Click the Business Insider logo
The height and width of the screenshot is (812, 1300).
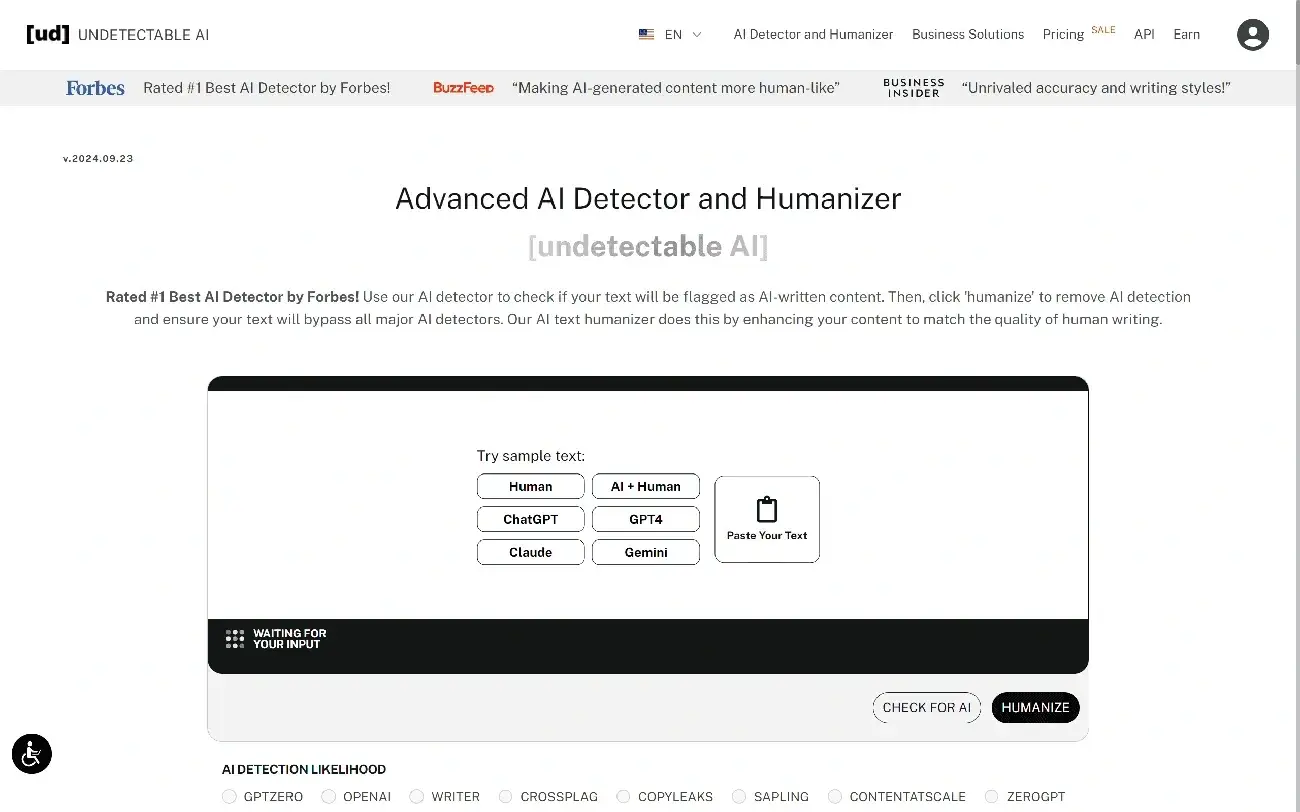pos(914,88)
